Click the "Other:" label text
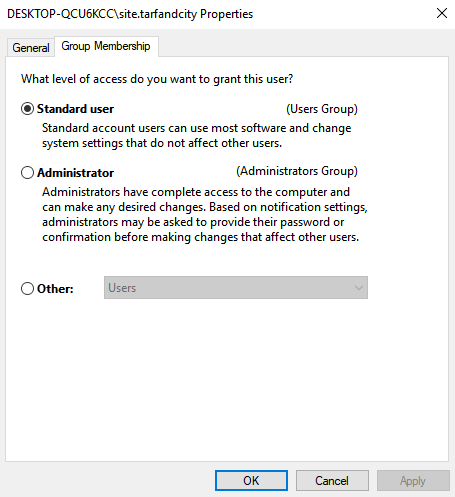 (55, 289)
